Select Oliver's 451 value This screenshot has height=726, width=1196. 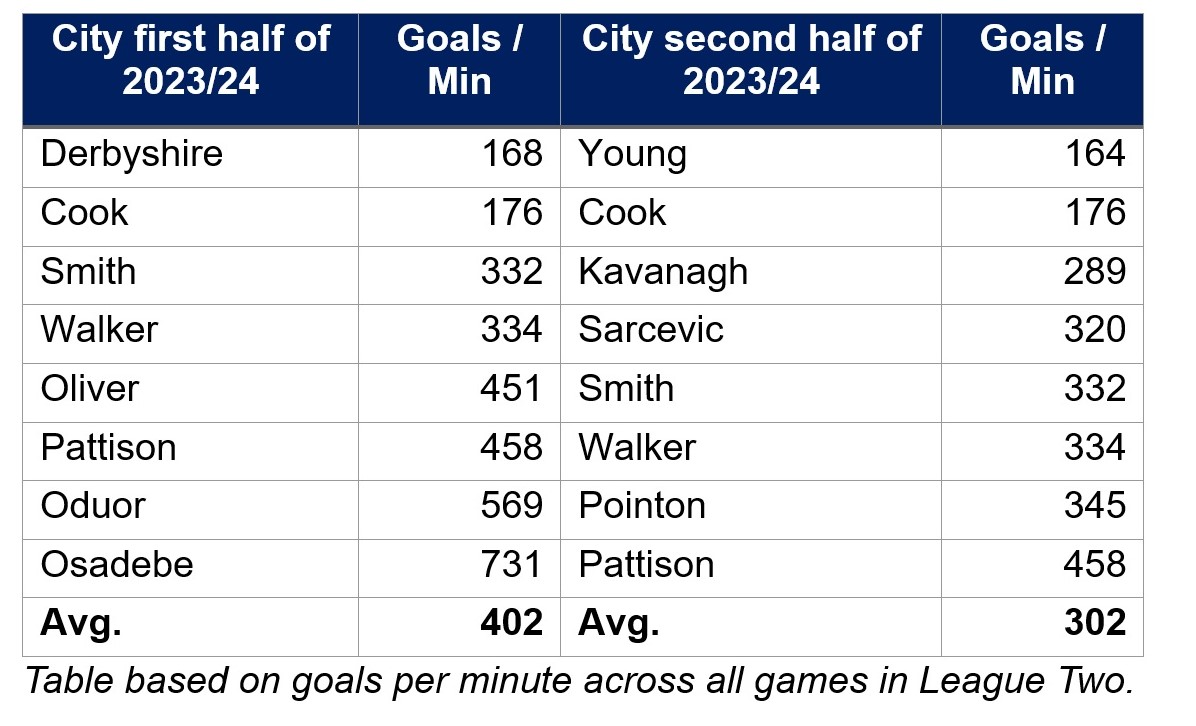(x=511, y=388)
